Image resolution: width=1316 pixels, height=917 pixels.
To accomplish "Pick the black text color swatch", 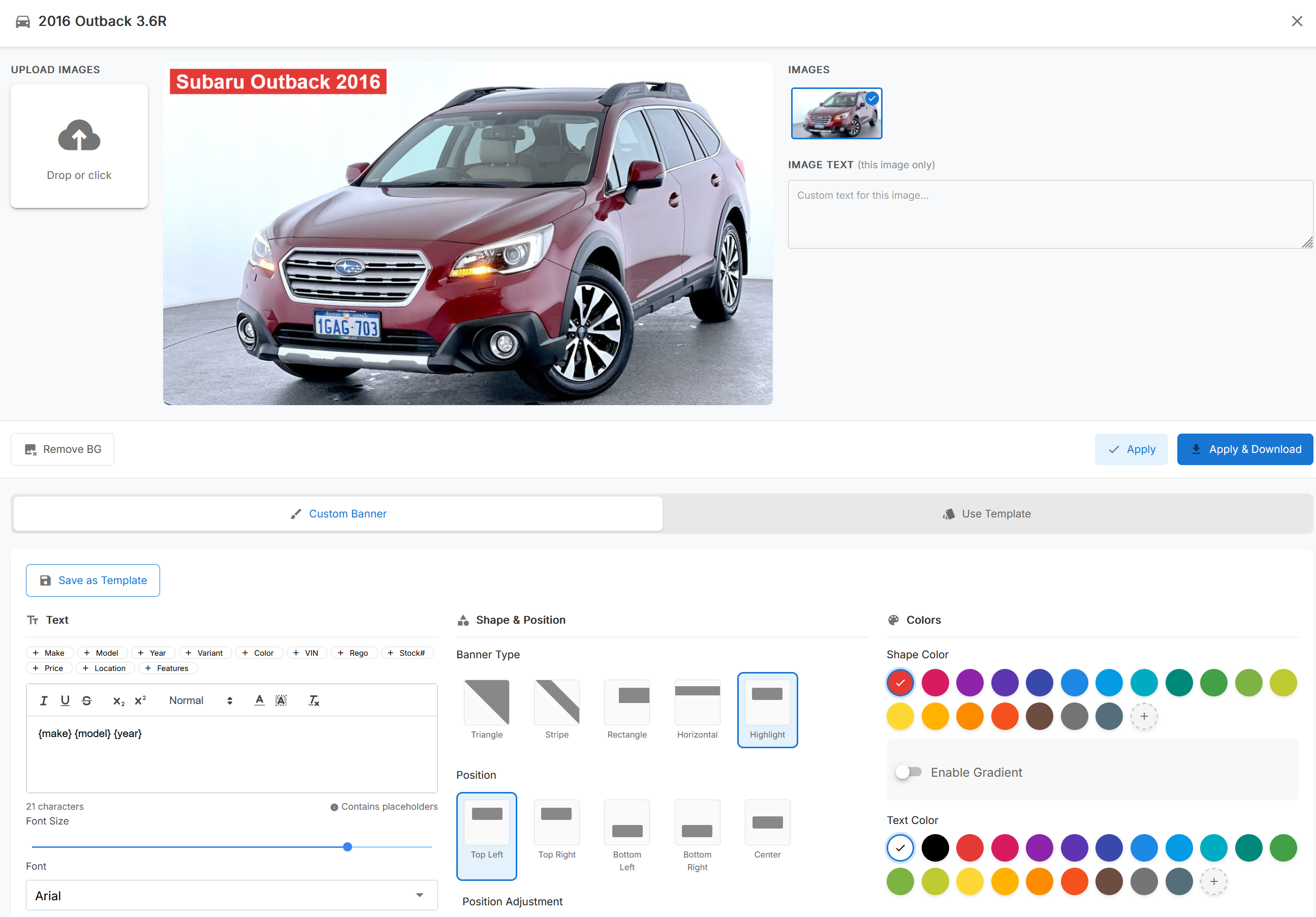I will pos(935,847).
